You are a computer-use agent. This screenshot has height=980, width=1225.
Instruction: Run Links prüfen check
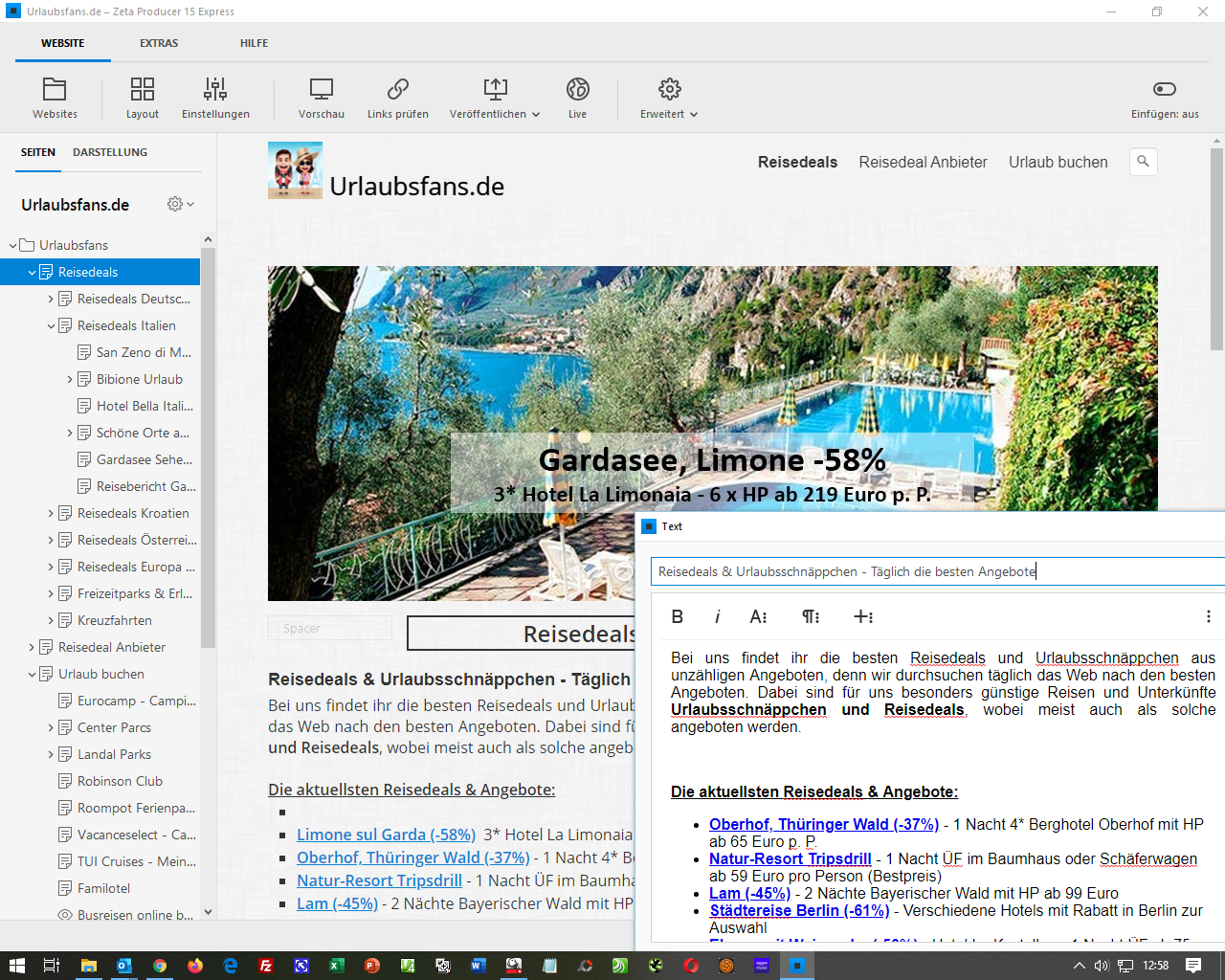click(x=398, y=90)
